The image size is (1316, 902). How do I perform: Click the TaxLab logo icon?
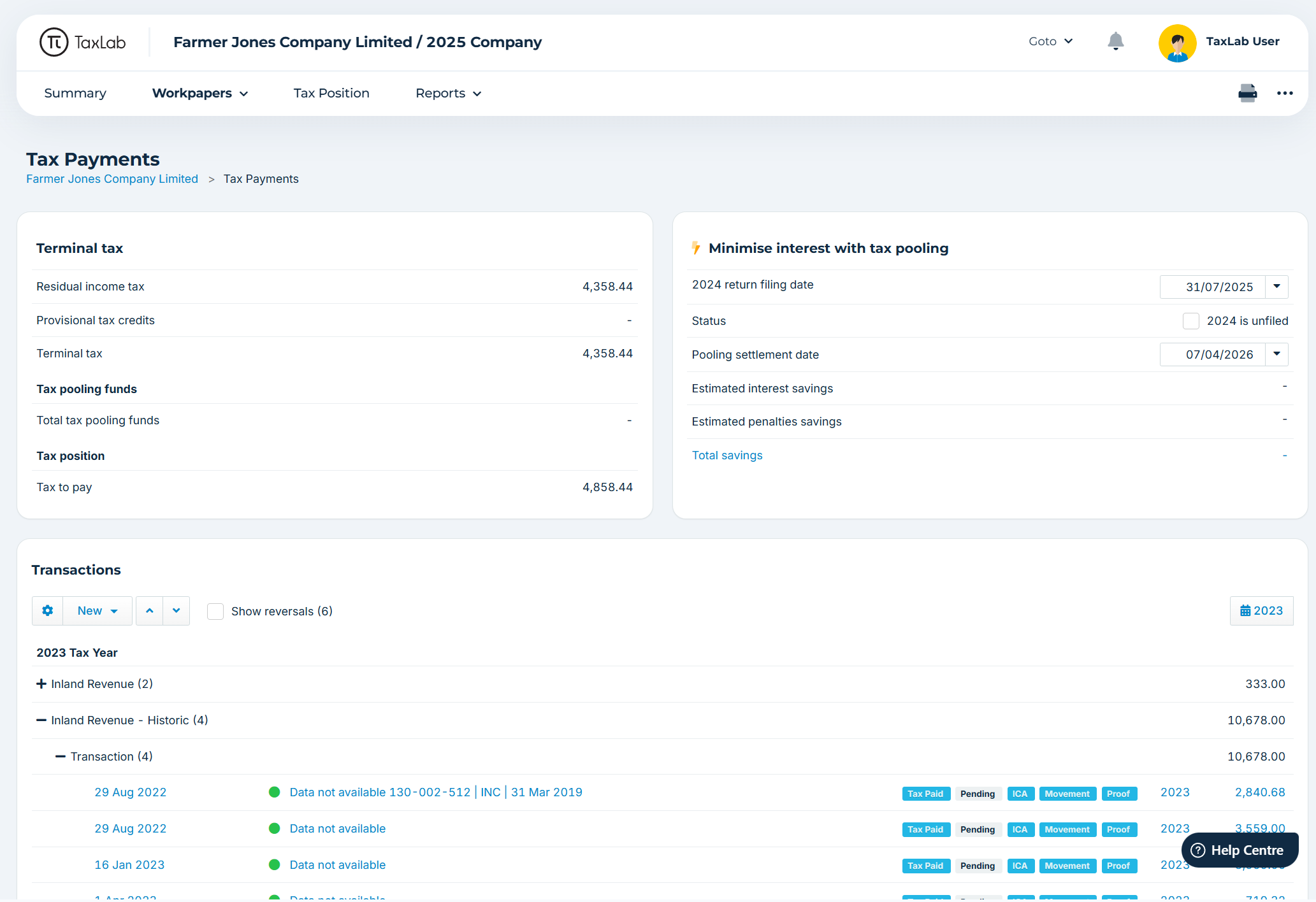tap(54, 42)
